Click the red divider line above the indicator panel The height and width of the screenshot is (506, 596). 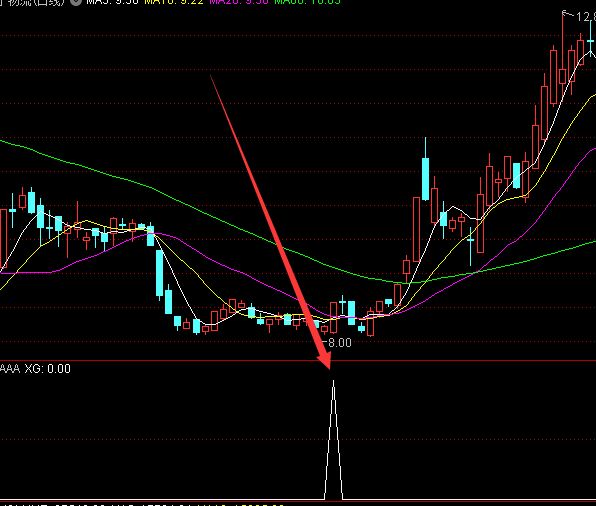[298, 361]
